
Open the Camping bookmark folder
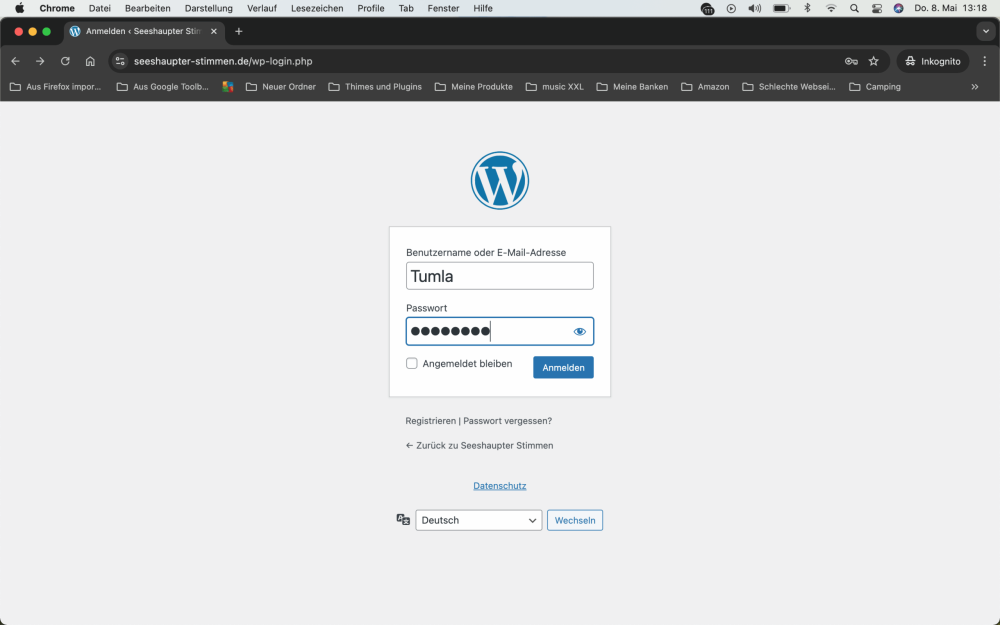875,87
